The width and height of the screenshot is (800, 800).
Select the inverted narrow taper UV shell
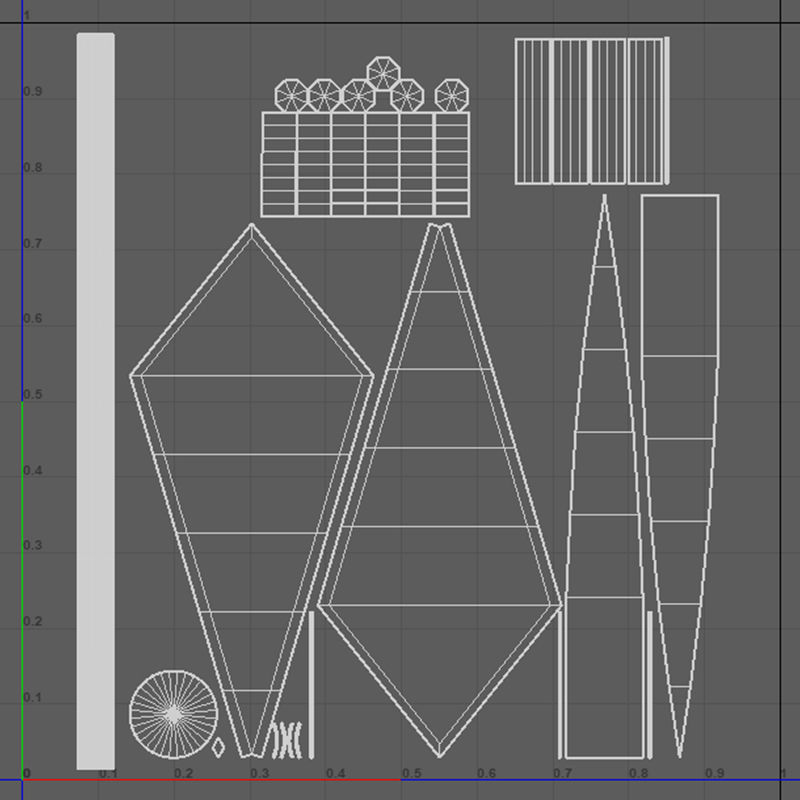(680, 476)
